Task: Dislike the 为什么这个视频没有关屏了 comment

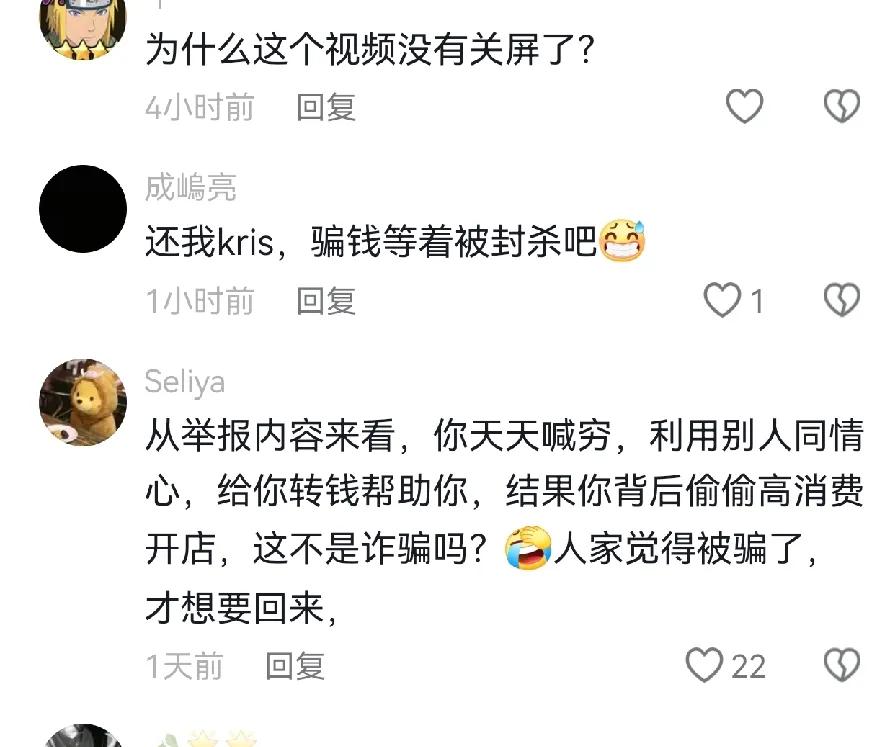Action: [x=842, y=106]
